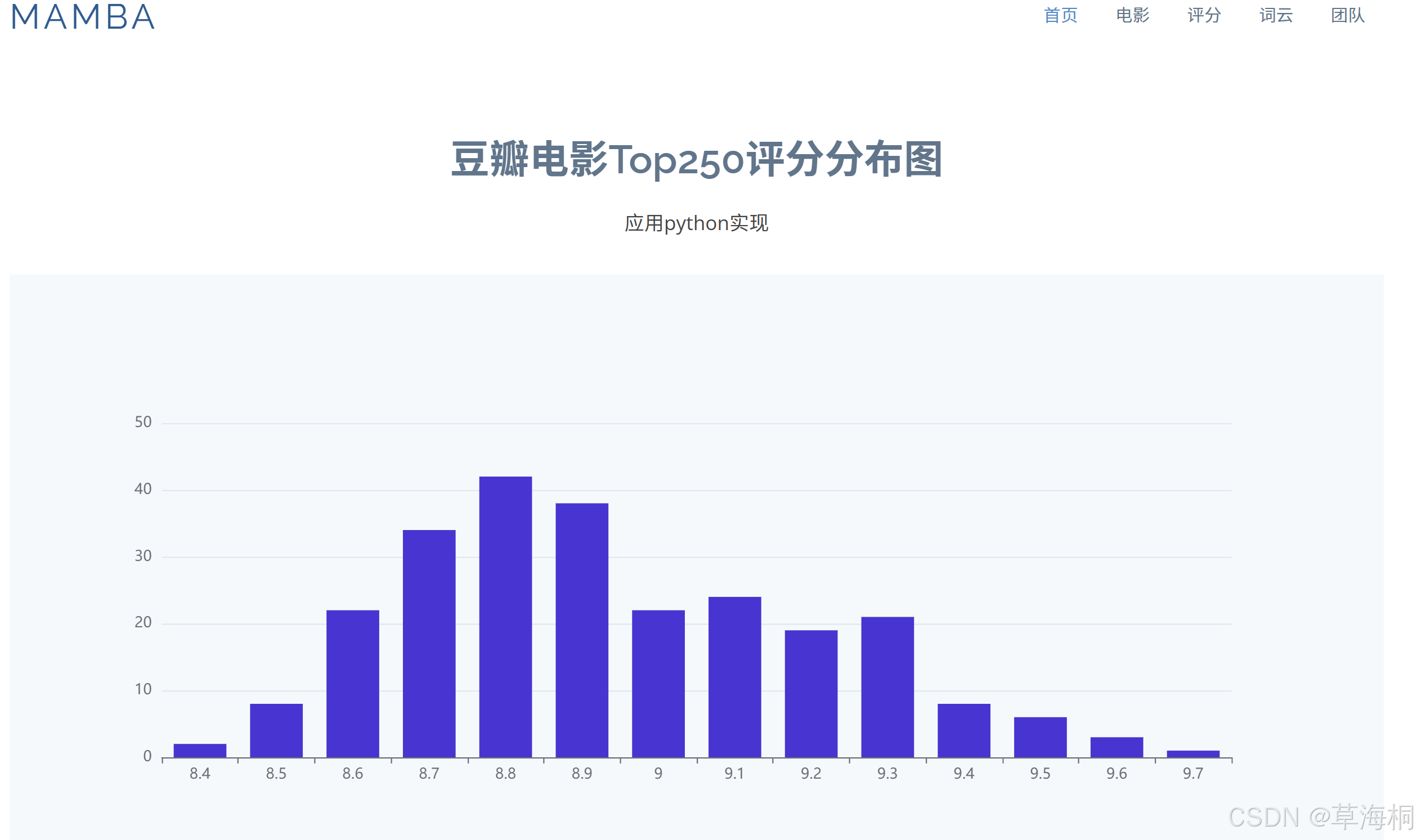The height and width of the screenshot is (840, 1417).
Task: Select the 8.9 rating bar
Action: point(582,630)
